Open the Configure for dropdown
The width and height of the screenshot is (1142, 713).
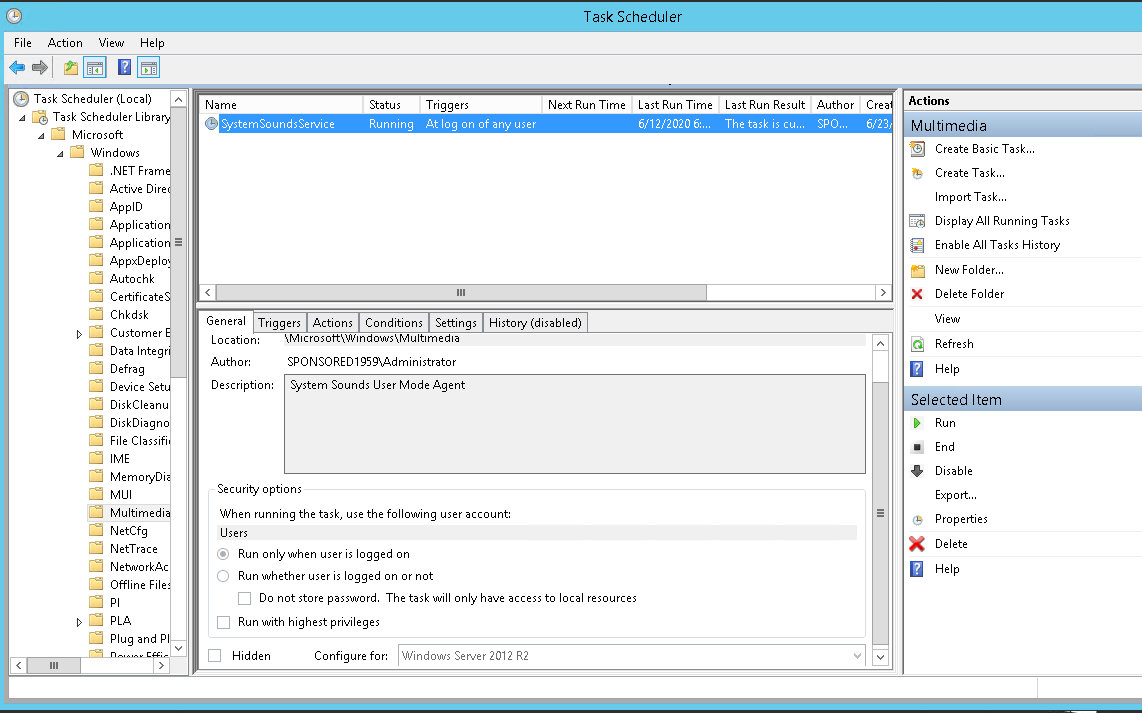[x=856, y=656]
